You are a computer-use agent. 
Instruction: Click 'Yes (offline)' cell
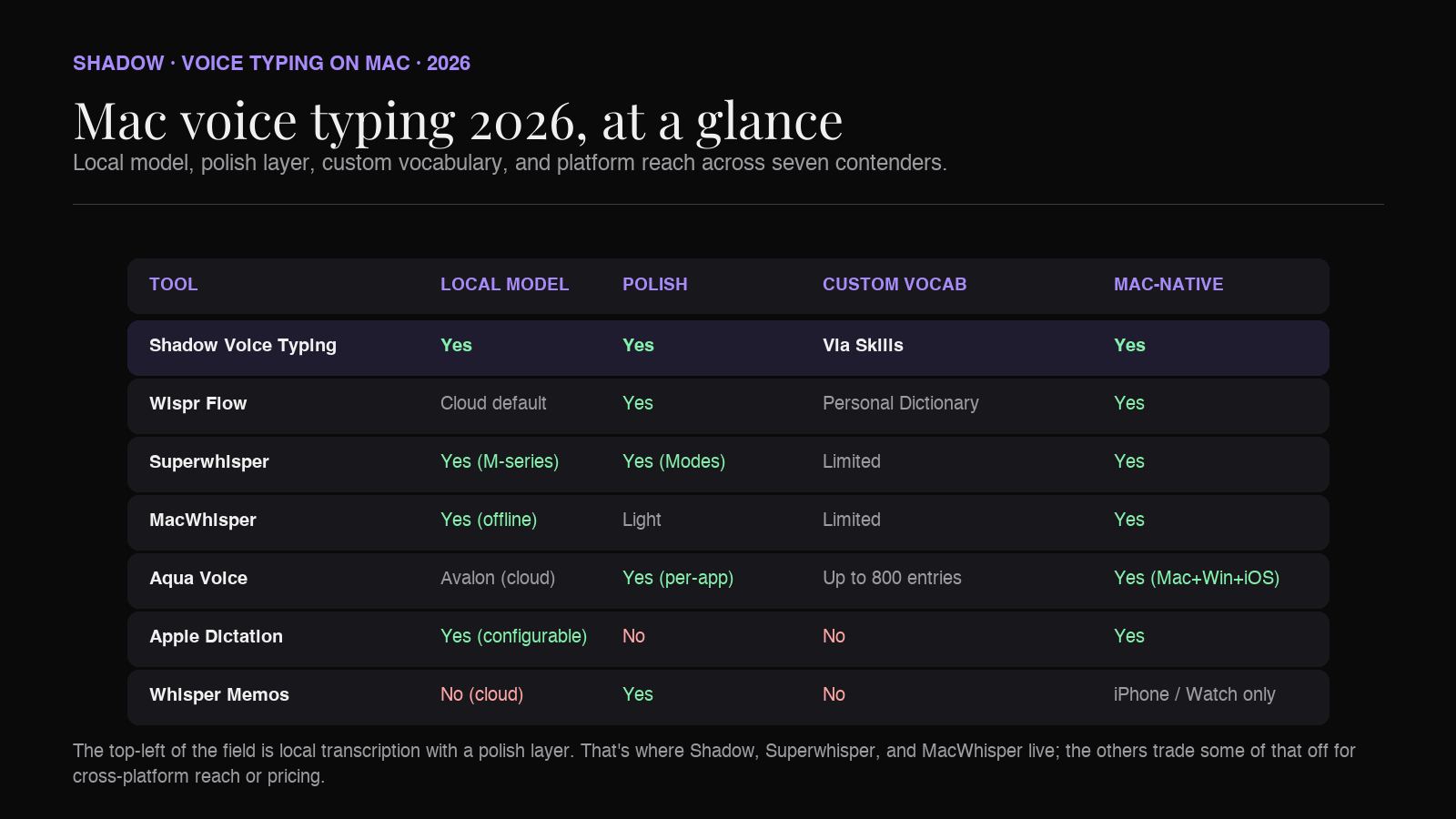489,521
